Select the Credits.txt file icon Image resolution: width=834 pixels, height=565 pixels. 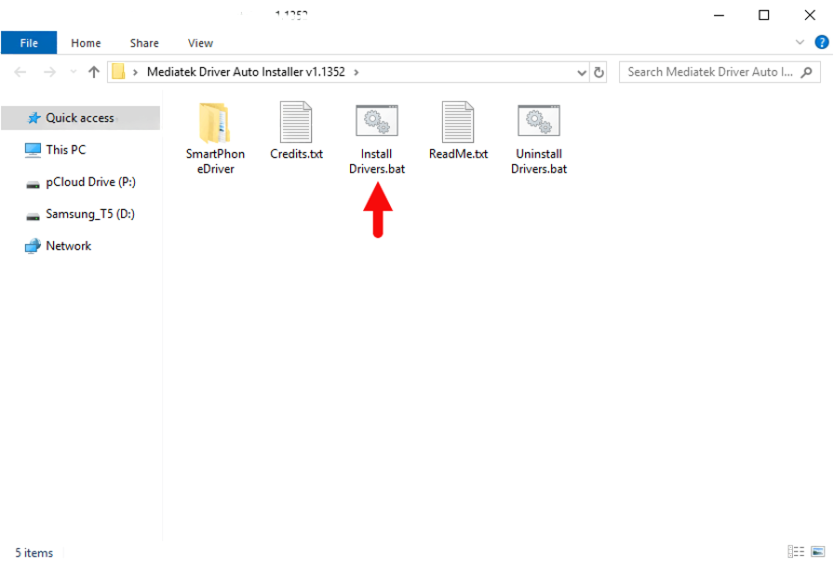tap(296, 122)
